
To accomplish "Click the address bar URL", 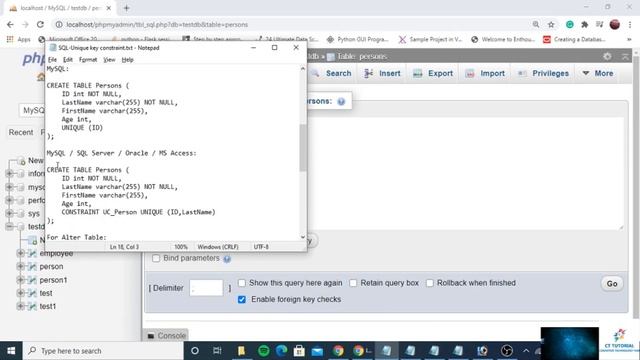I will (x=157, y=25).
